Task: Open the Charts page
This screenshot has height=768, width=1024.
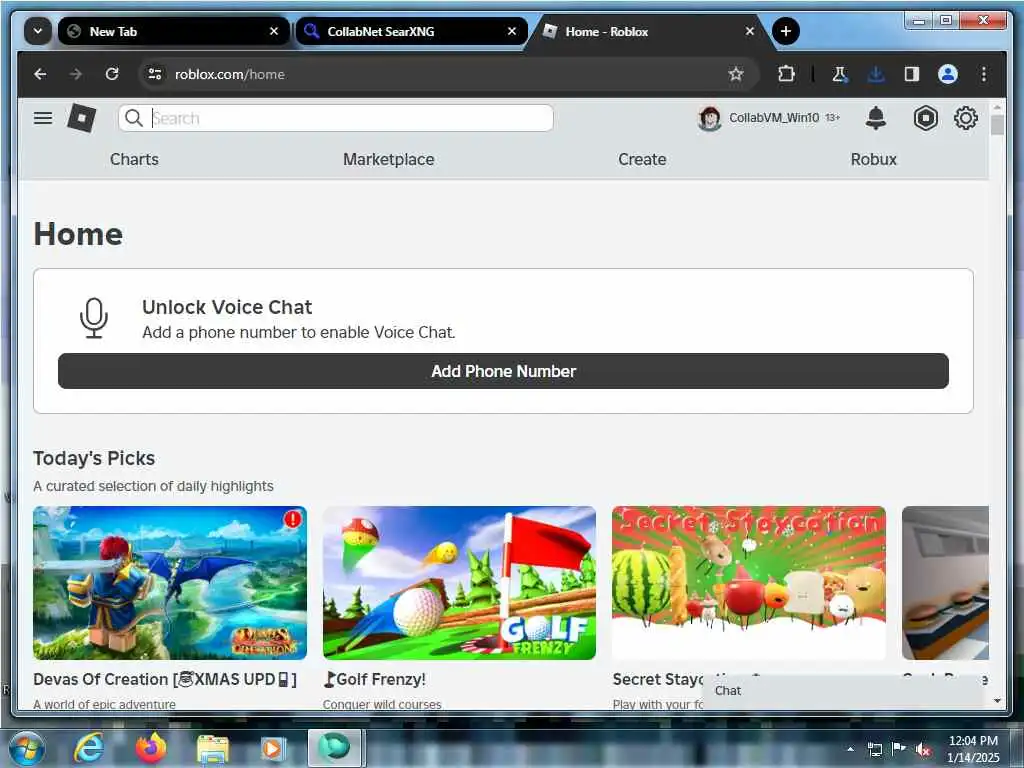Action: pyautogui.click(x=134, y=159)
